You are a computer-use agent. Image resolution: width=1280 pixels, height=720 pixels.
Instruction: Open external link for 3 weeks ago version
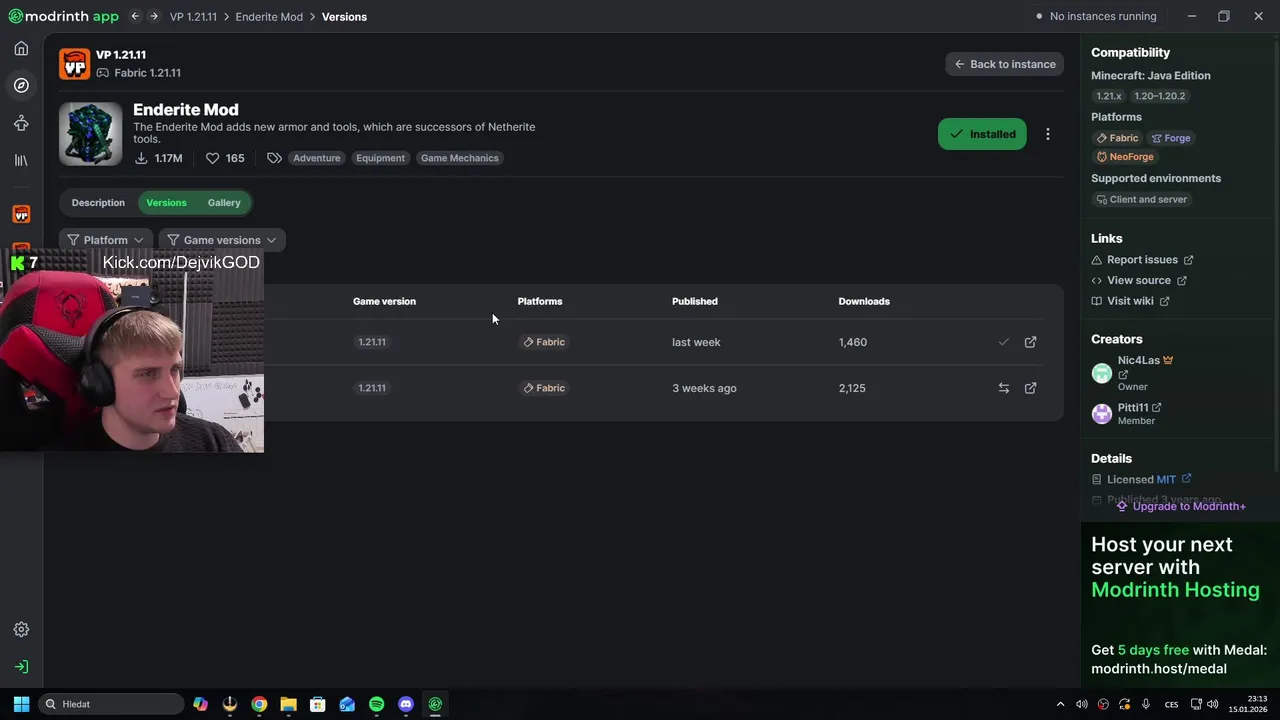click(x=1030, y=388)
